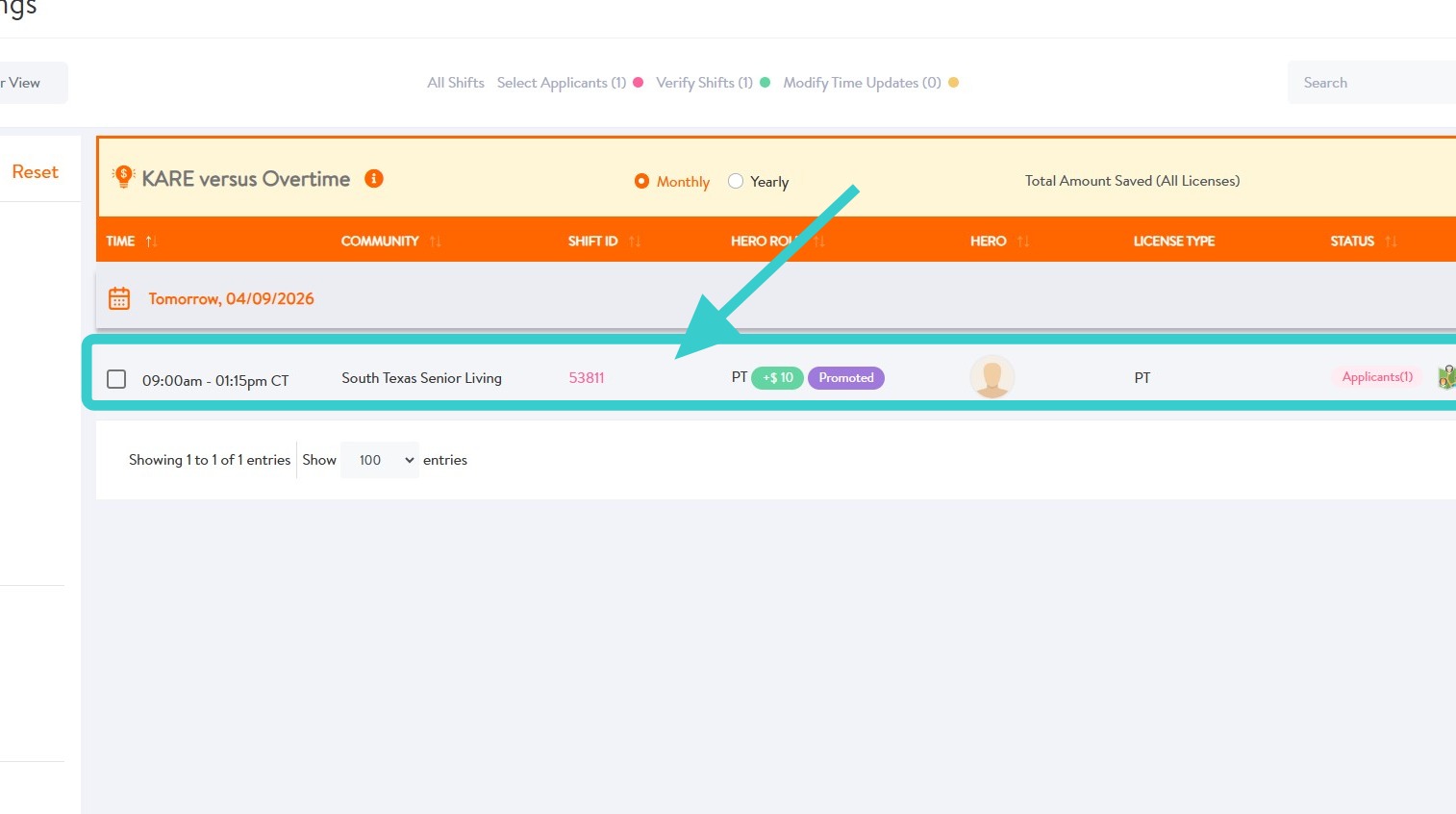Focus the Search input field
1456x814 pixels.
pos(1371,83)
